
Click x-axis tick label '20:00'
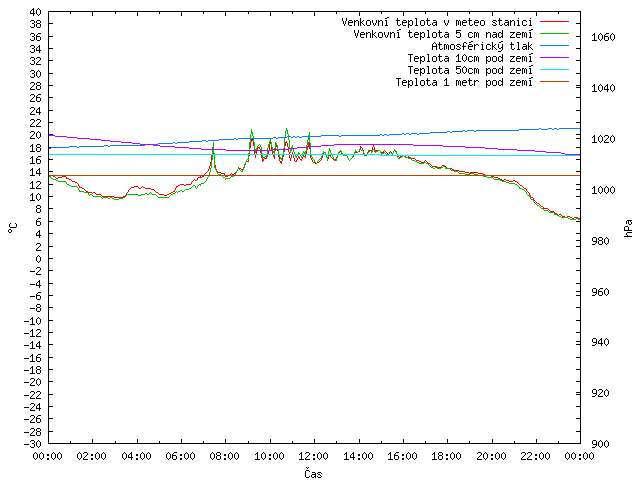pos(491,456)
